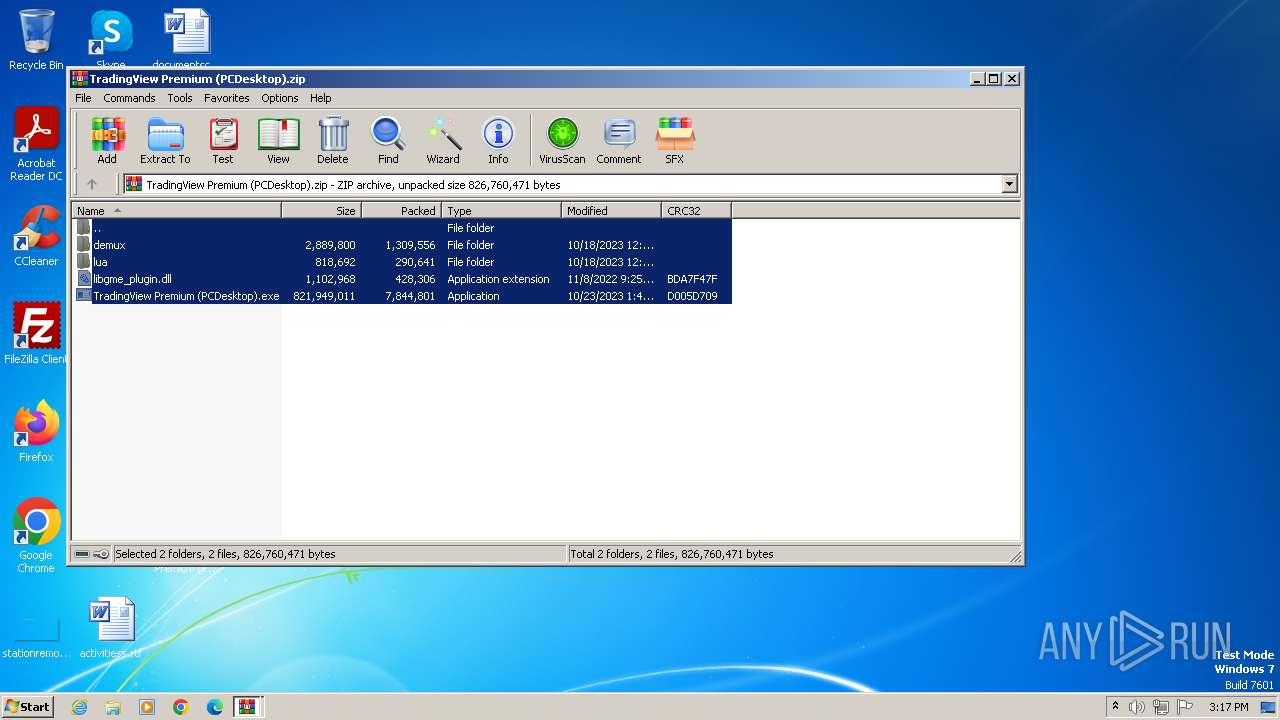The height and width of the screenshot is (720, 1280).
Task: Click CRC32 value D005D709
Action: click(692, 296)
